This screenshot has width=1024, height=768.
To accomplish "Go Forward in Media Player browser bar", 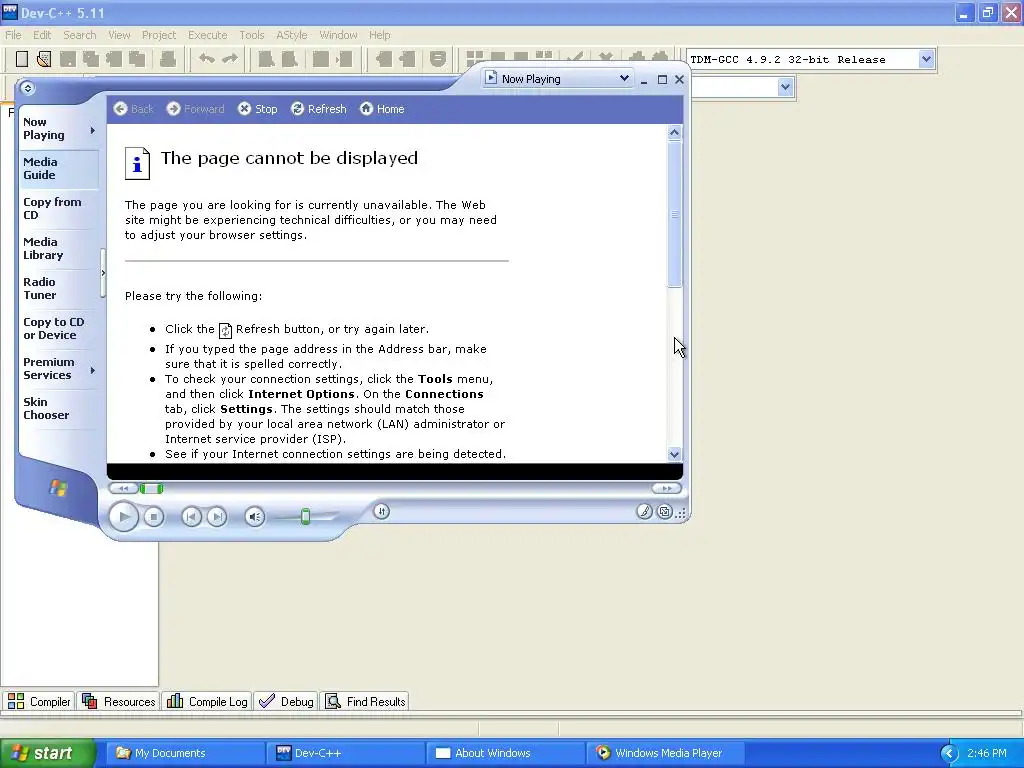I will tap(195, 109).
